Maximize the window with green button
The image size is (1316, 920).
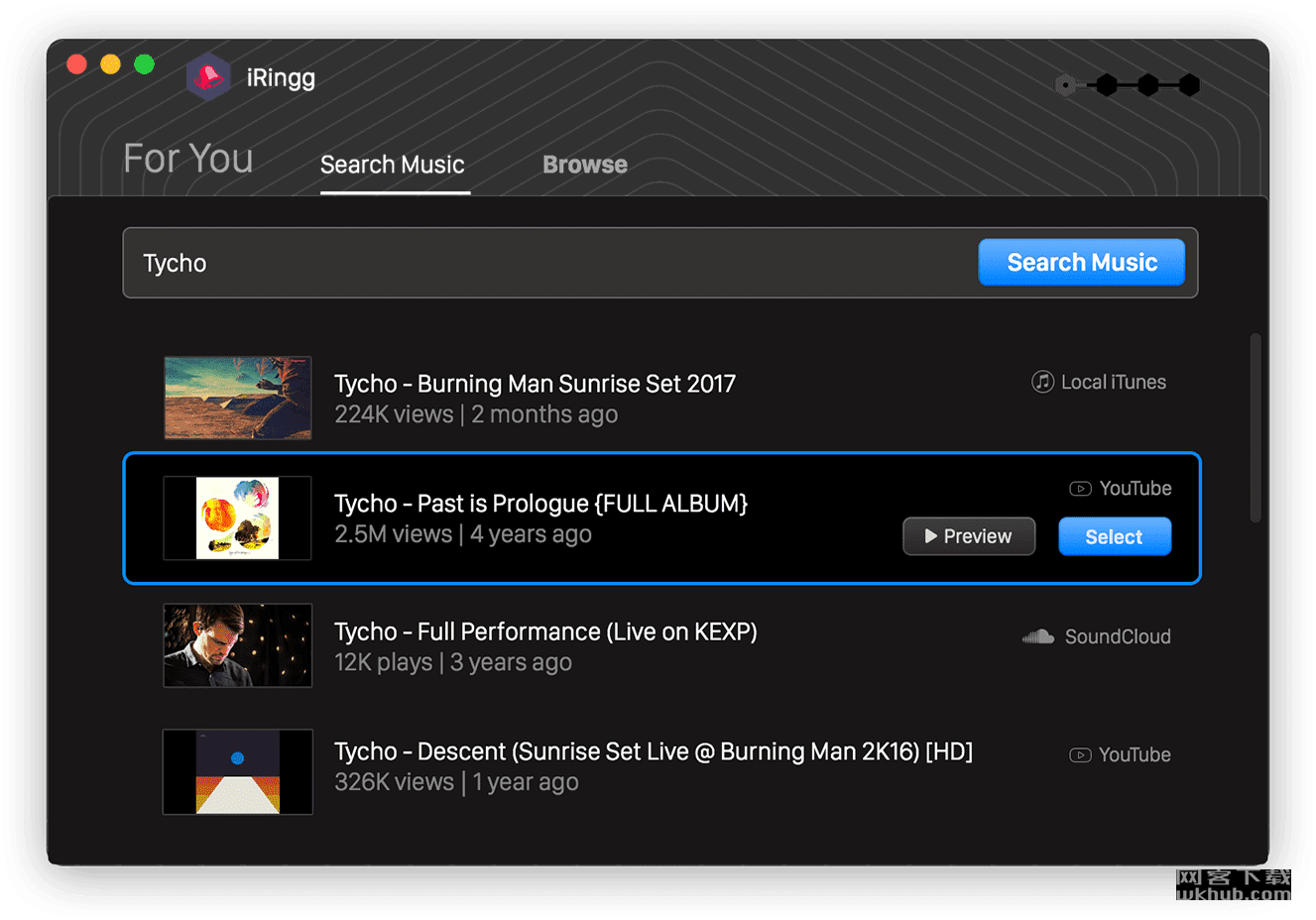(144, 64)
